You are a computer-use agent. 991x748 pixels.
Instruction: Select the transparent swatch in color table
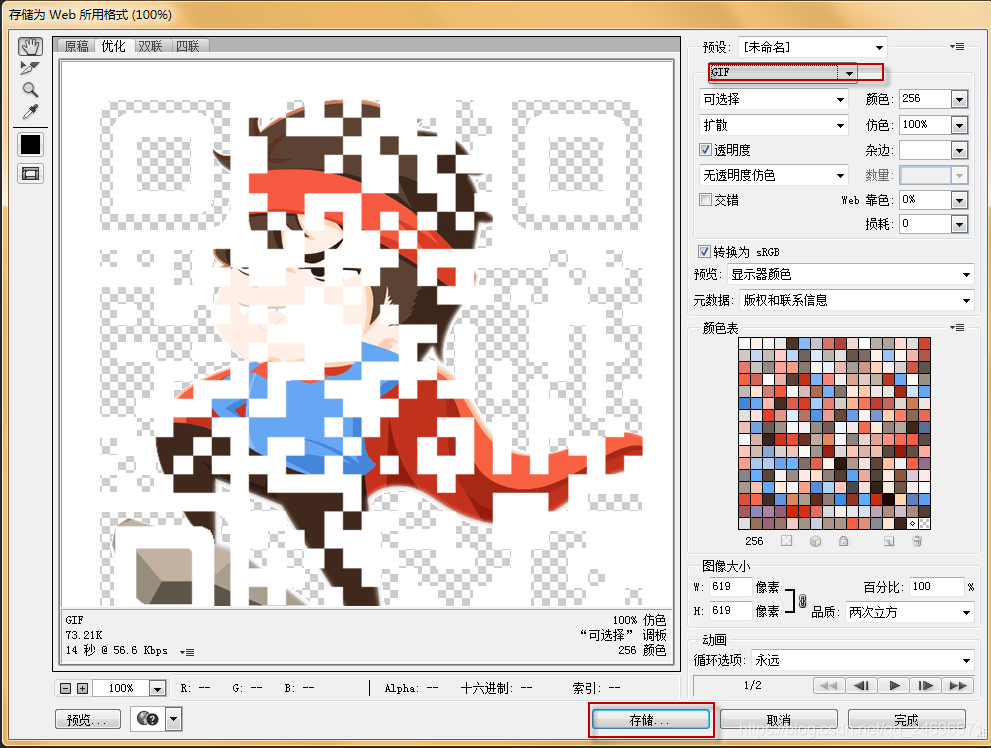click(x=924, y=524)
